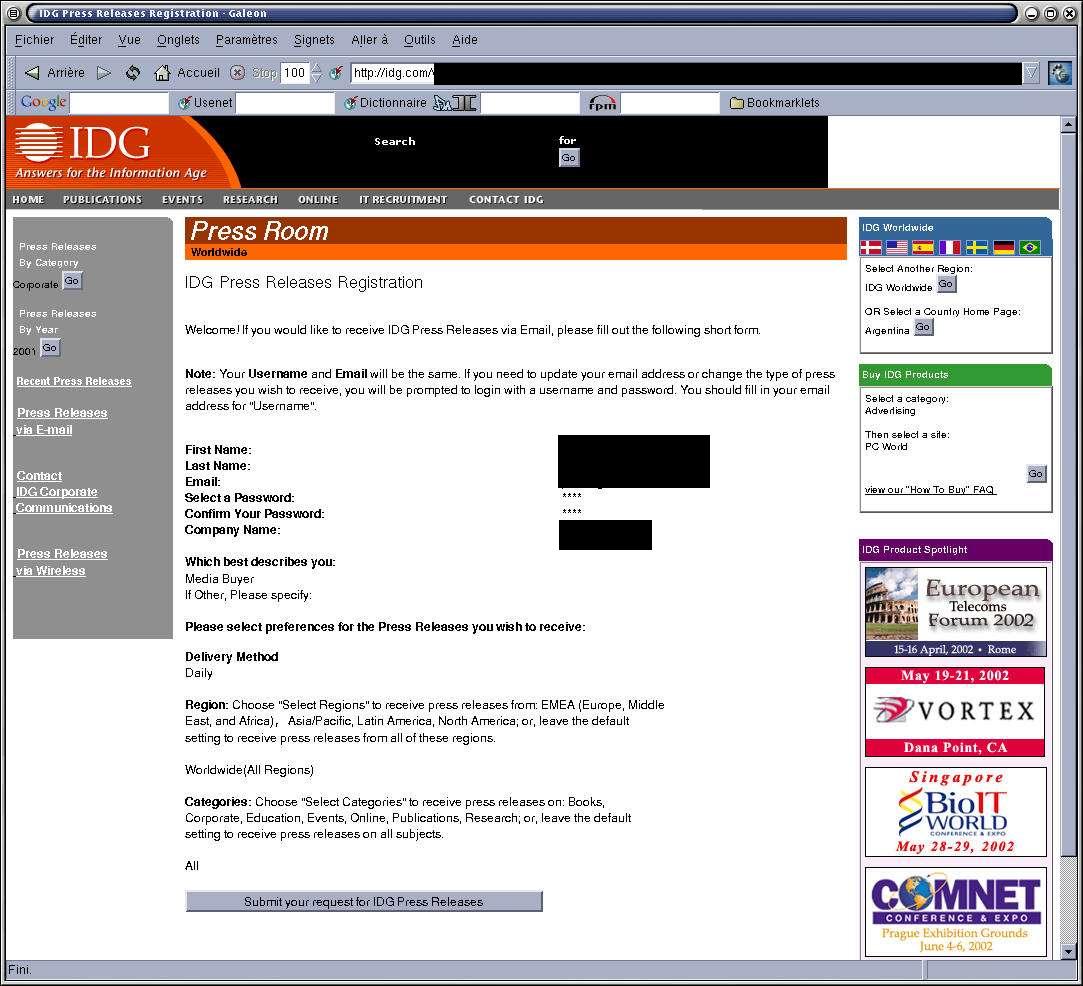Click the Google search input field
1083x986 pixels.
[119, 103]
